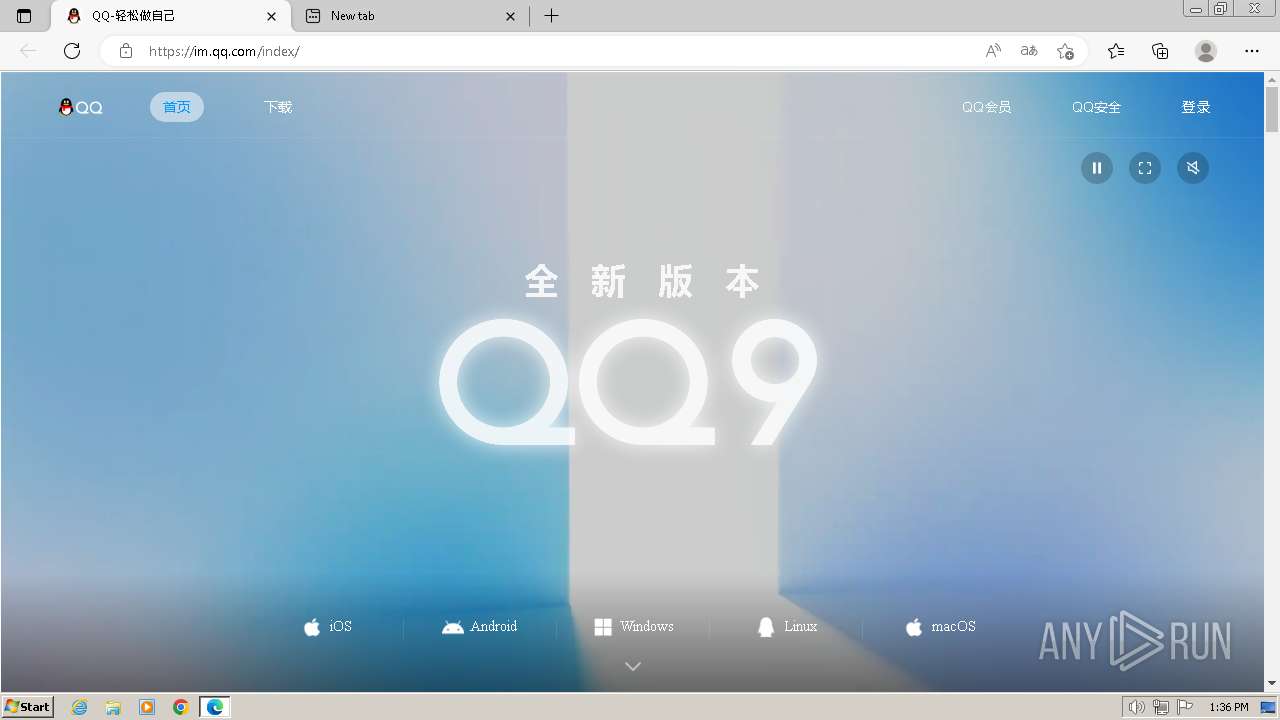Close the QQ-轻松做自己 tab
Image resolution: width=1280 pixels, height=720 pixels.
click(x=271, y=16)
